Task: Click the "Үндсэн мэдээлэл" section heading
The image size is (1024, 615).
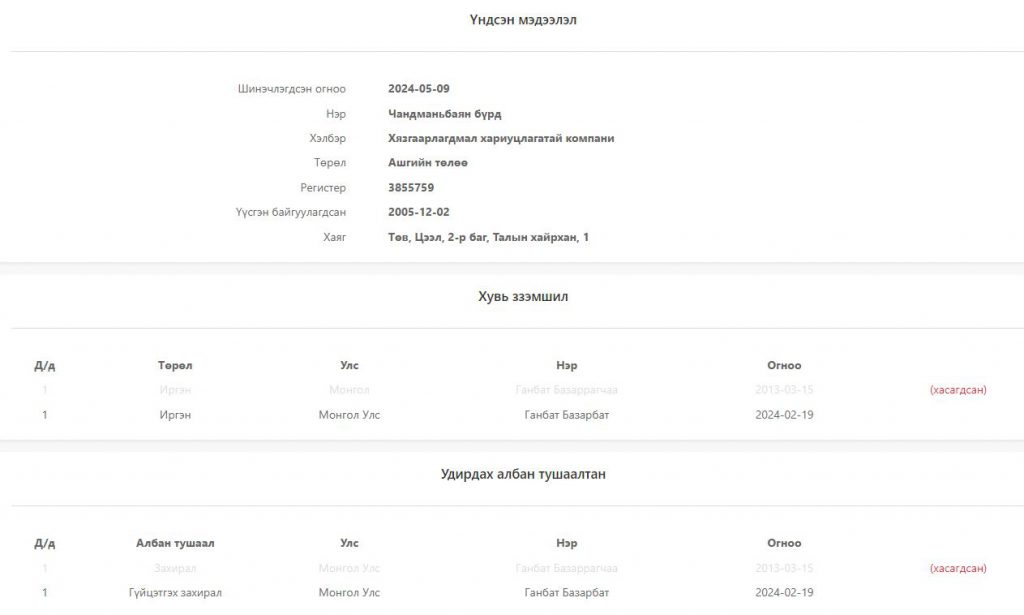Action: (x=522, y=20)
